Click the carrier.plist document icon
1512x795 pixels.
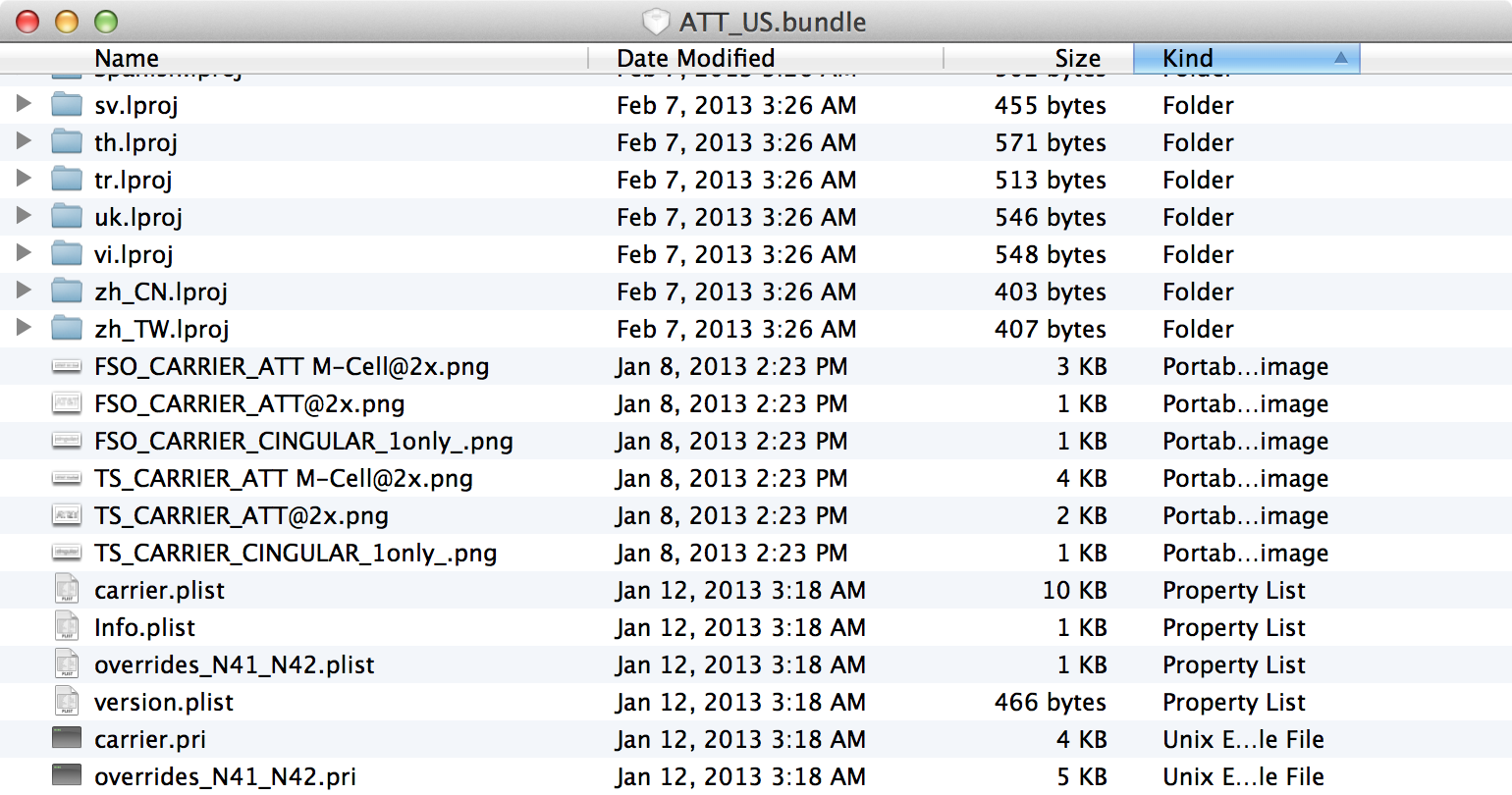pyautogui.click(x=67, y=589)
